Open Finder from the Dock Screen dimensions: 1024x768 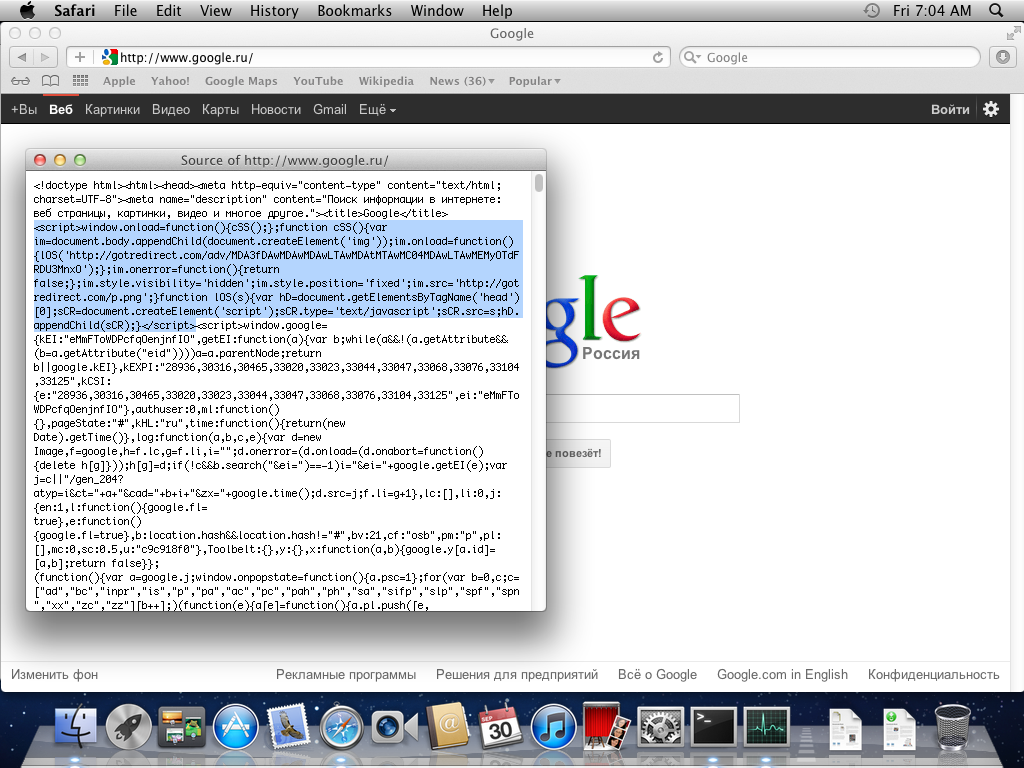pyautogui.click(x=76, y=727)
